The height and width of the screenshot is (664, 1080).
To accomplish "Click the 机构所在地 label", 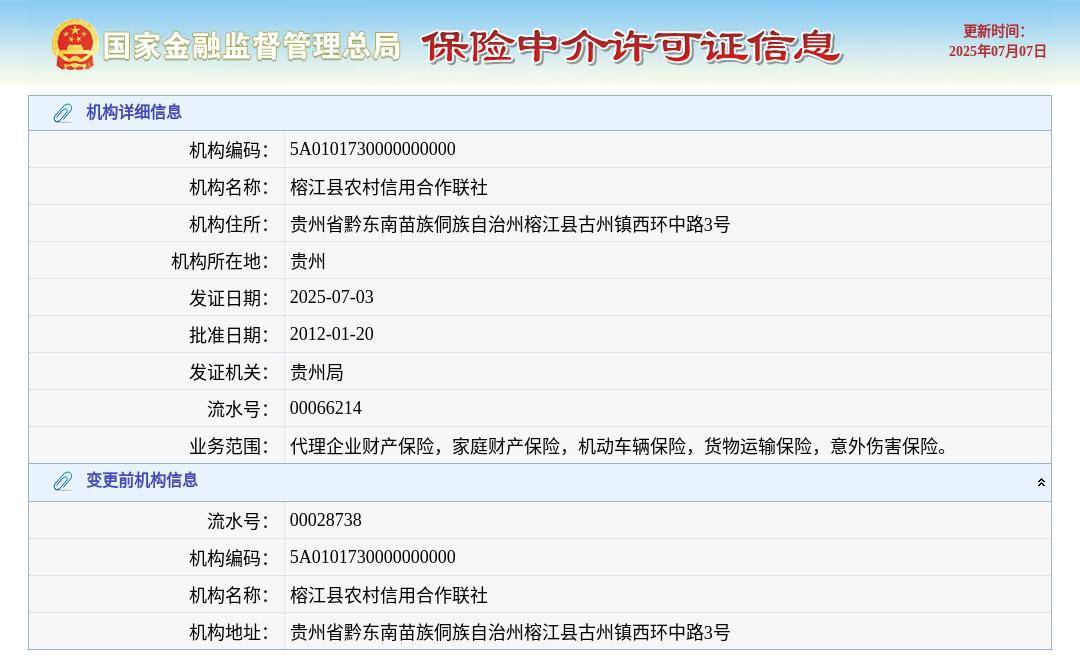I will (220, 261).
